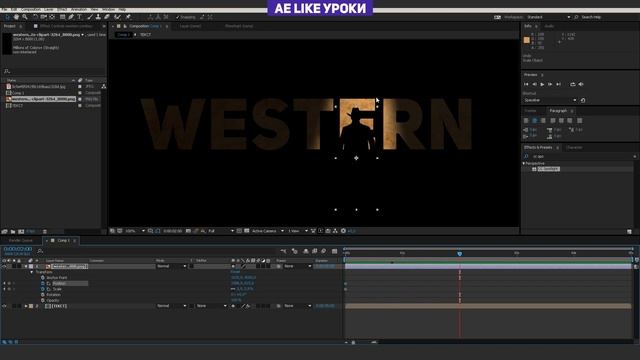Screen dimensions: 640x360
Task: Collapse the Transform property group
Action: pos(32,272)
